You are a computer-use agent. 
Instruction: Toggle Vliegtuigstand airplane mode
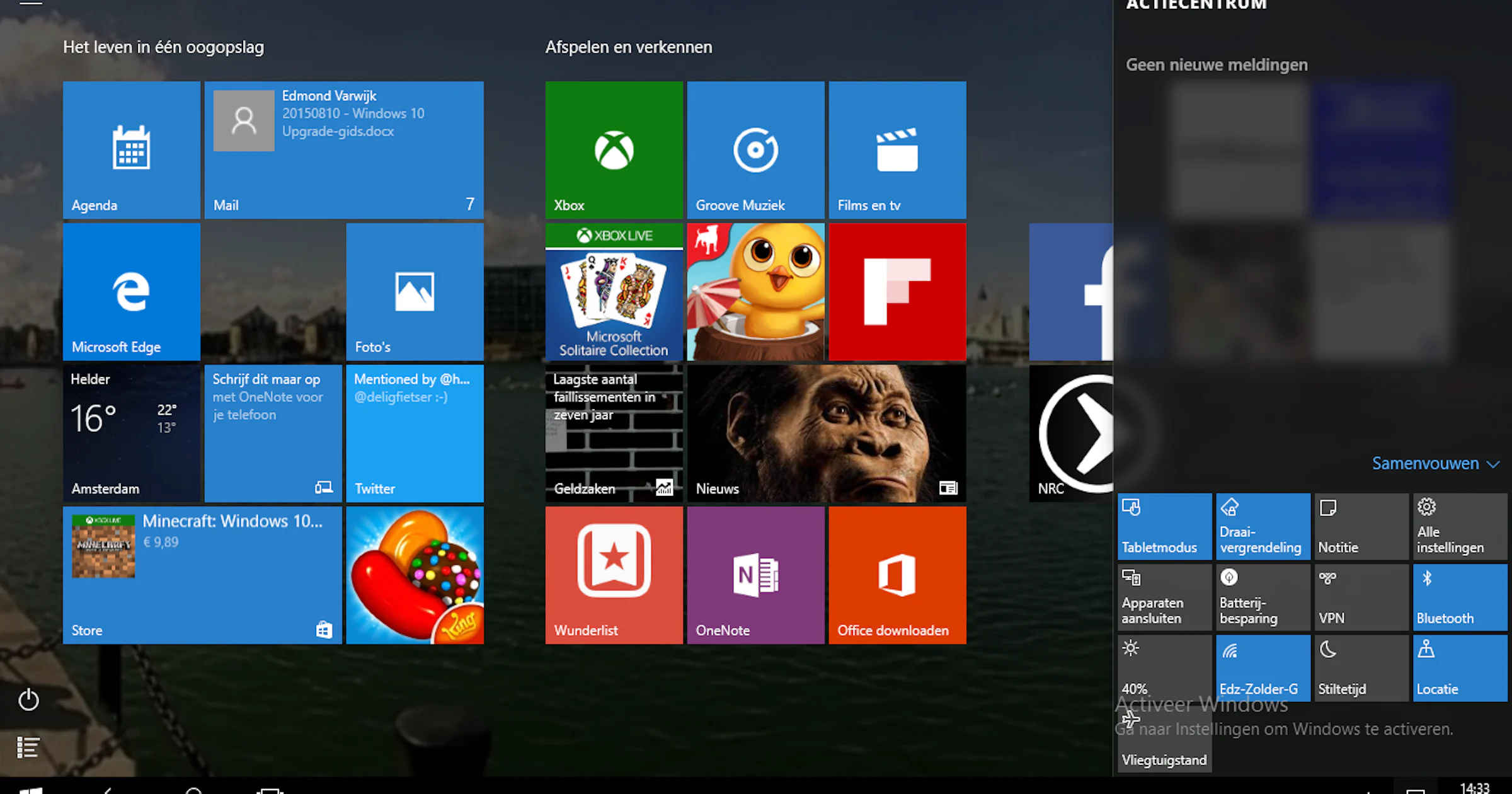[1165, 739]
